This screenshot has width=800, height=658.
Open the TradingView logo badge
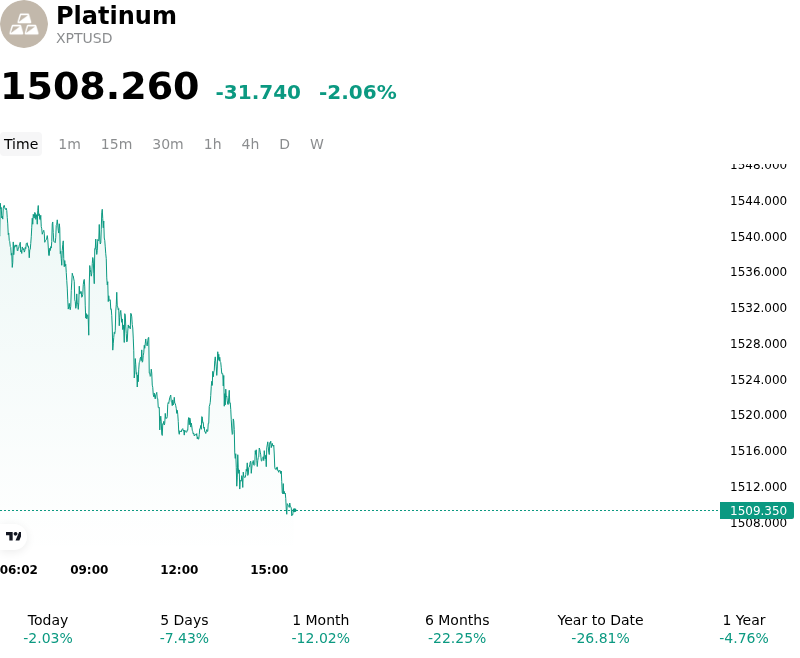(13, 537)
